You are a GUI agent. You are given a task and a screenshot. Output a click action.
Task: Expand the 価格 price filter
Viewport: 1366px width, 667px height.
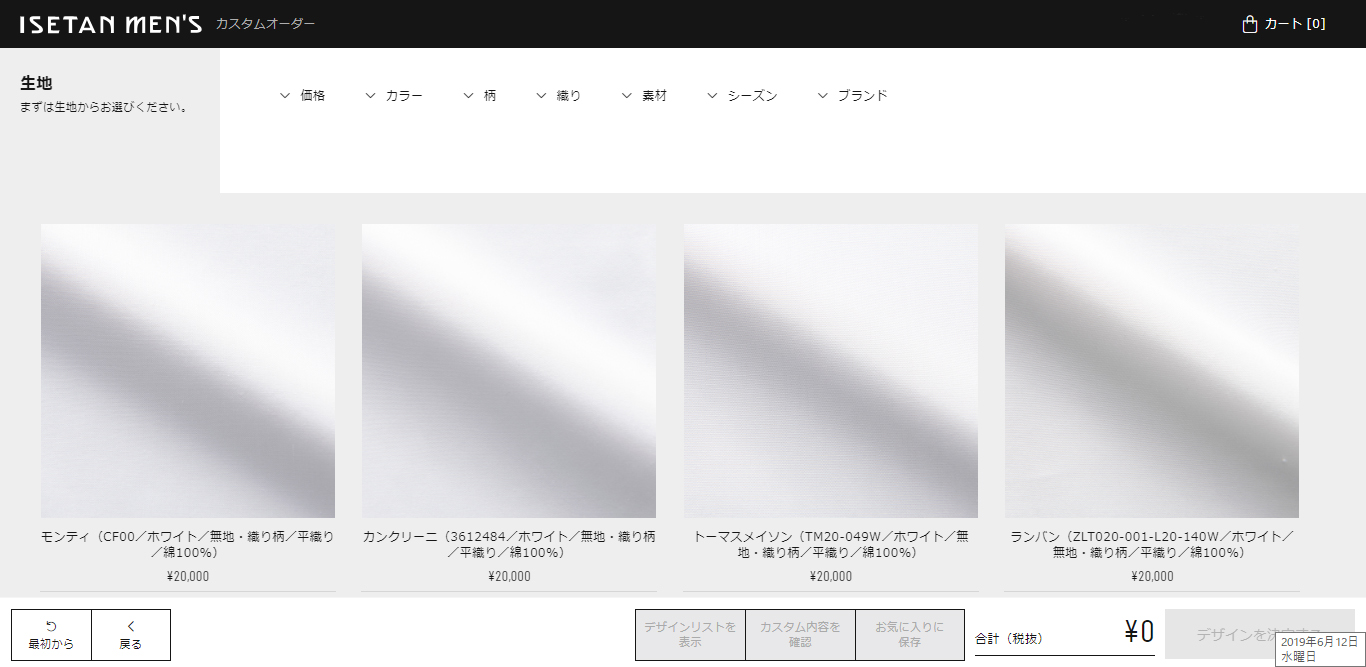click(x=303, y=96)
